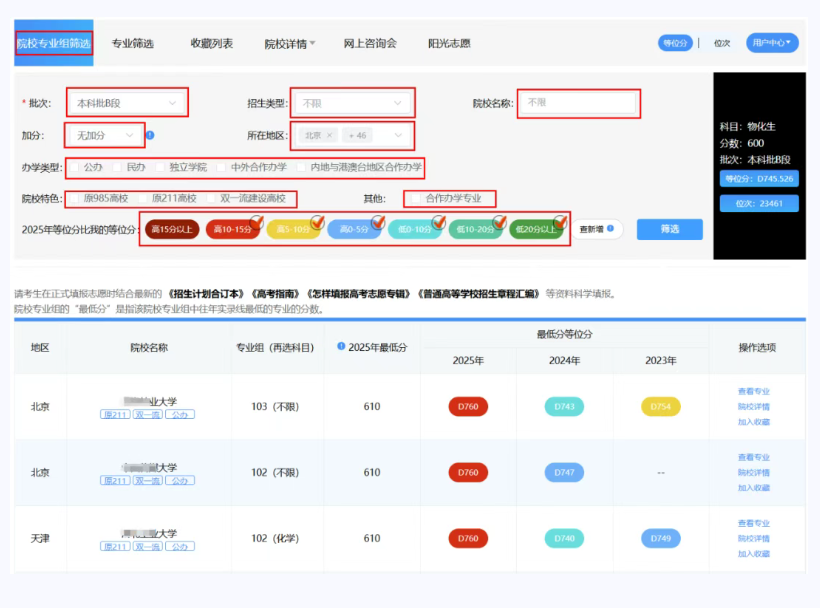Remove the 北京 tag in 所在地区
Screen dimensions: 820x608
tap(329, 135)
